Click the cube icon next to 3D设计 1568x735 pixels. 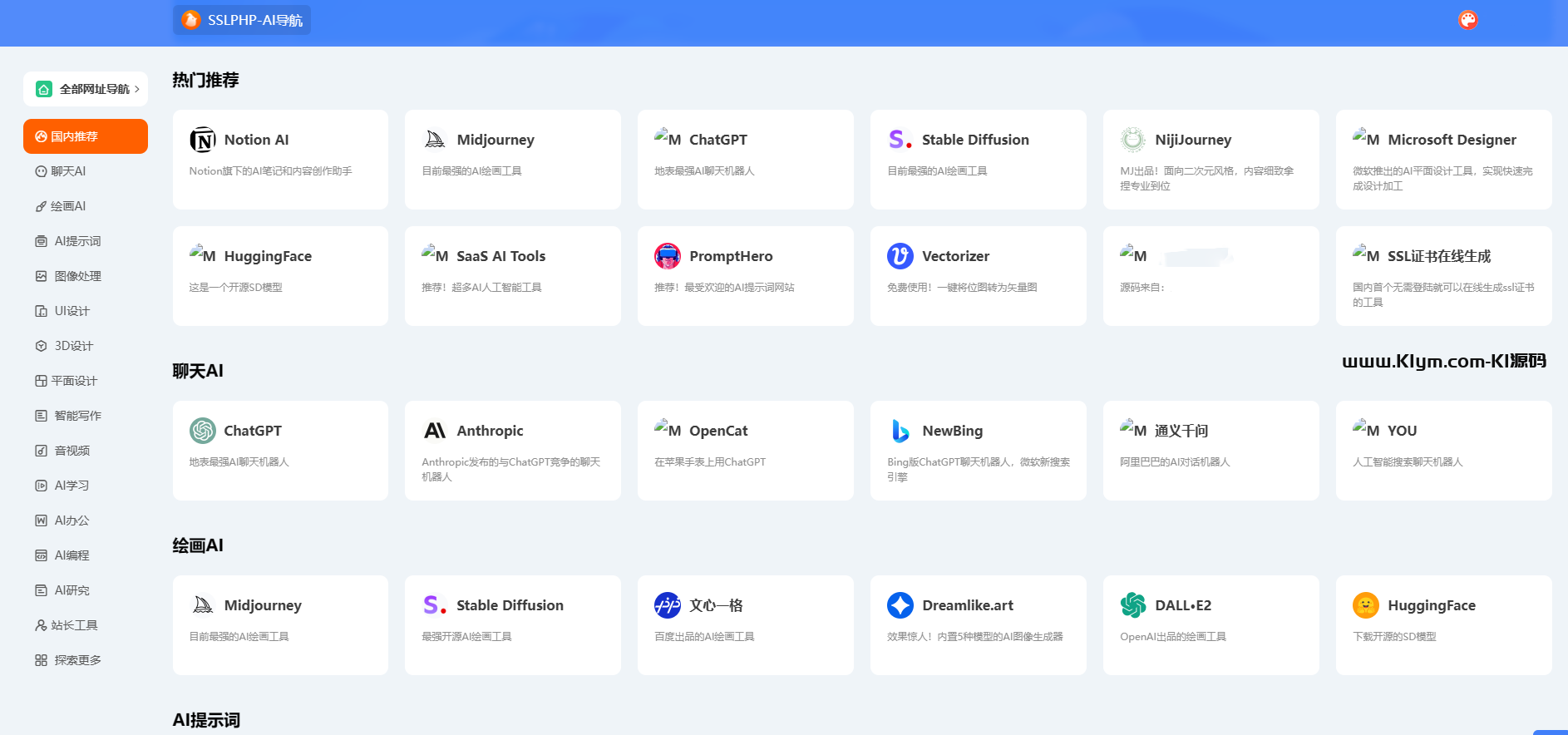click(x=41, y=346)
